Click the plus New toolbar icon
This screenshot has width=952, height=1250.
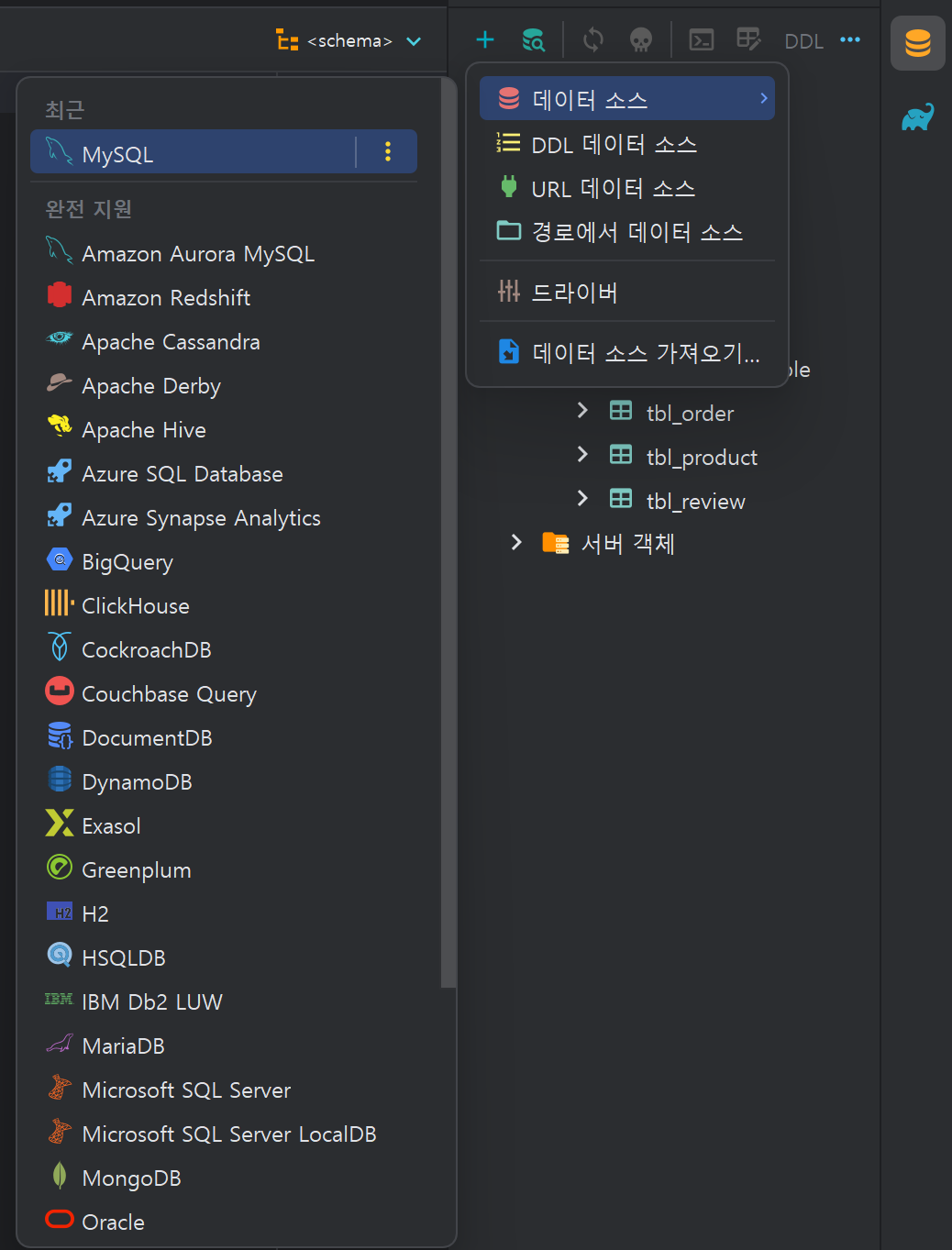coord(485,39)
